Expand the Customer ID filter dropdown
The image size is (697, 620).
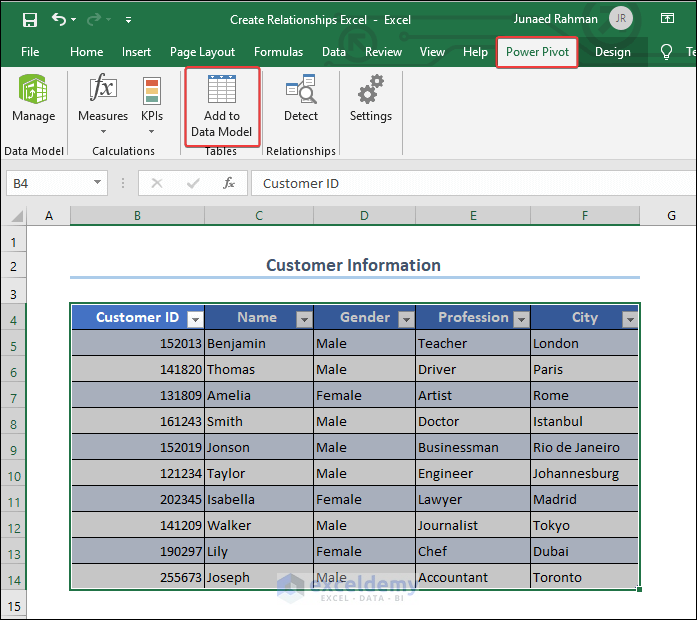click(195, 319)
